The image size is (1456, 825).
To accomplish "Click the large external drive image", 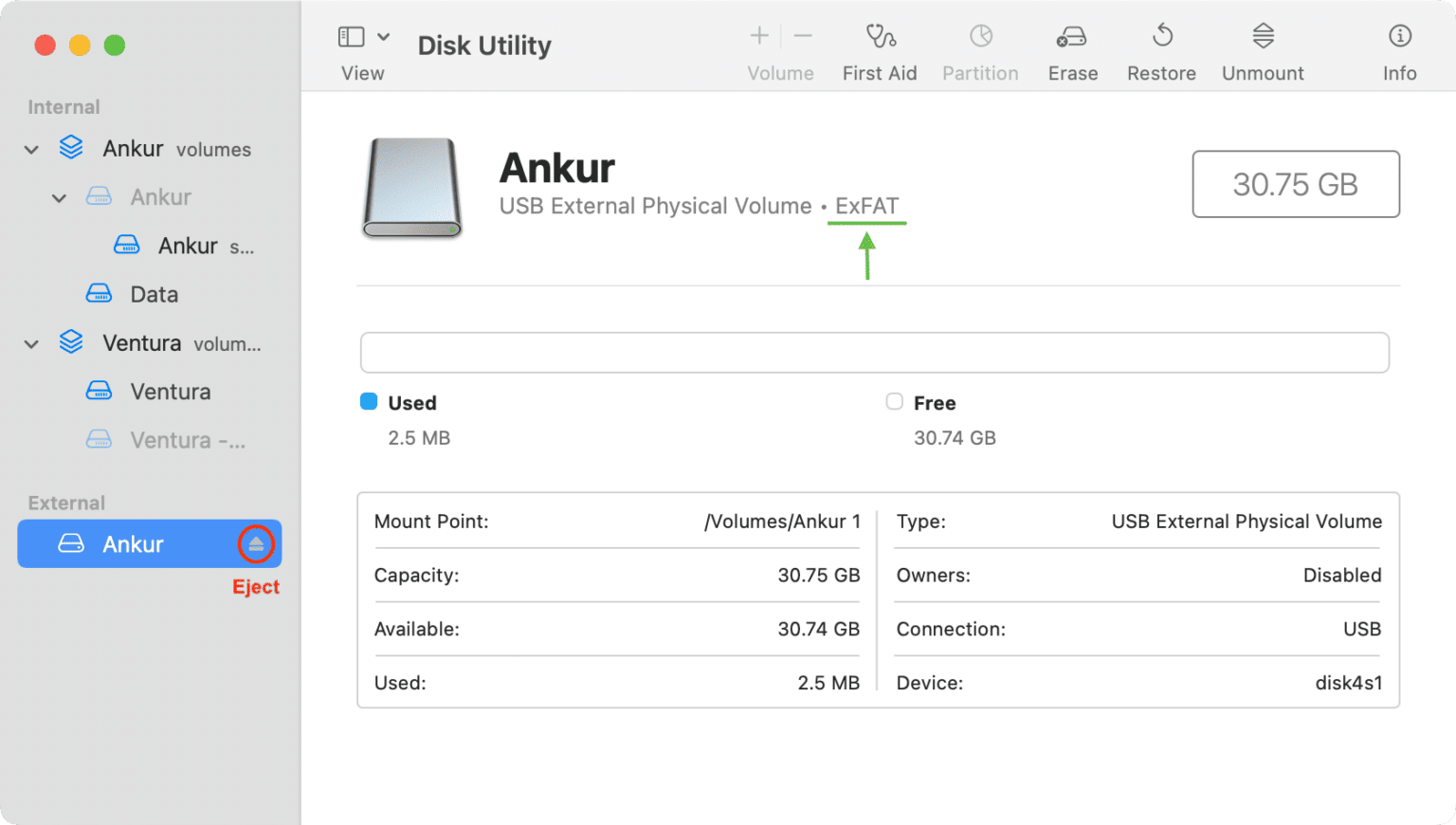I will (x=412, y=188).
